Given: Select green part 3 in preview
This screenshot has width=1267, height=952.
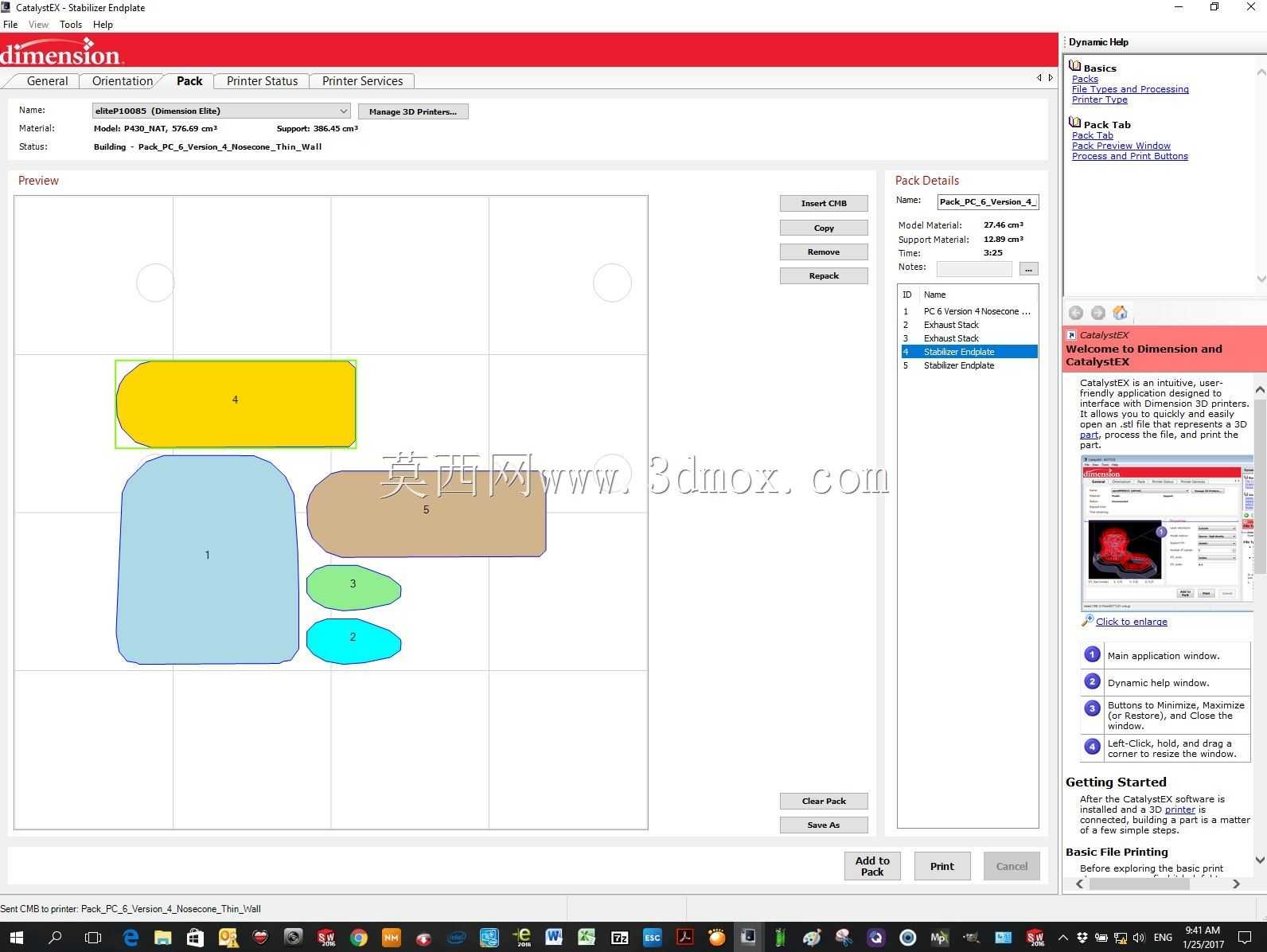Looking at the screenshot, I should (x=353, y=588).
